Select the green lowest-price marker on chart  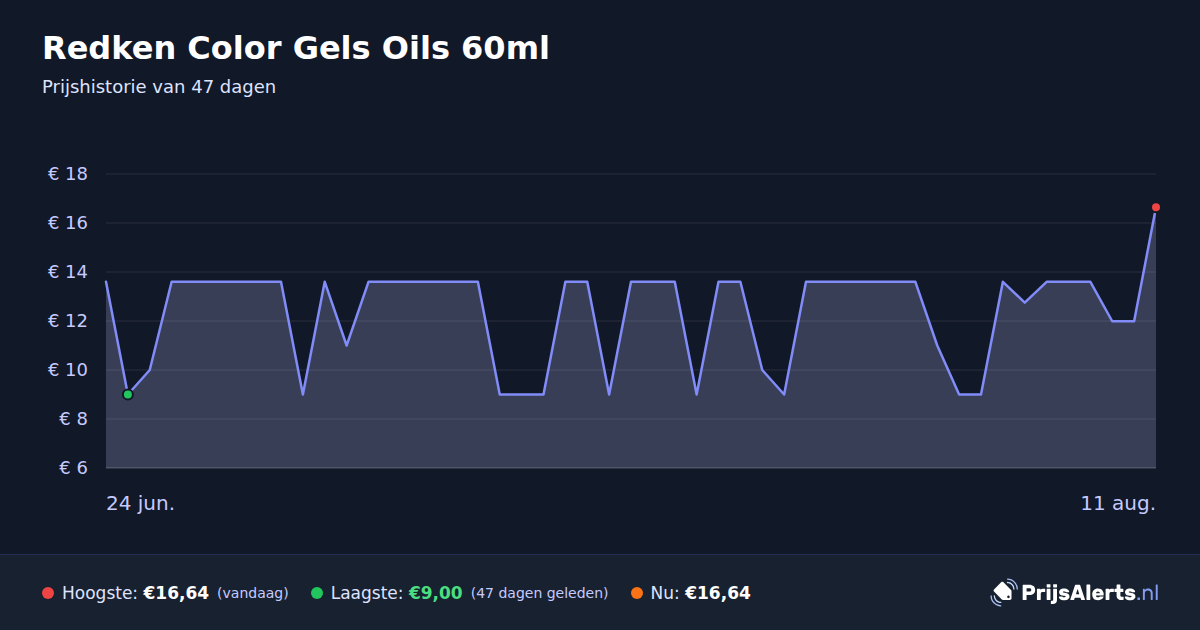point(128,394)
